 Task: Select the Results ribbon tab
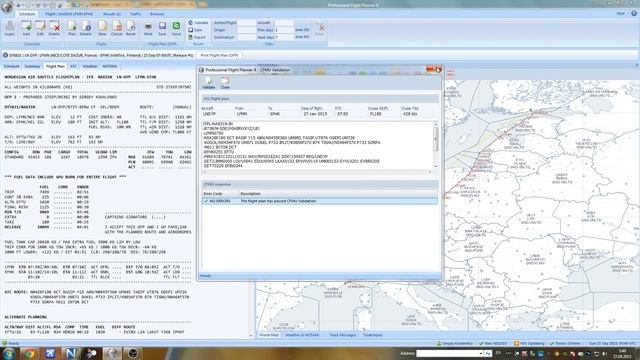(x=111, y=14)
